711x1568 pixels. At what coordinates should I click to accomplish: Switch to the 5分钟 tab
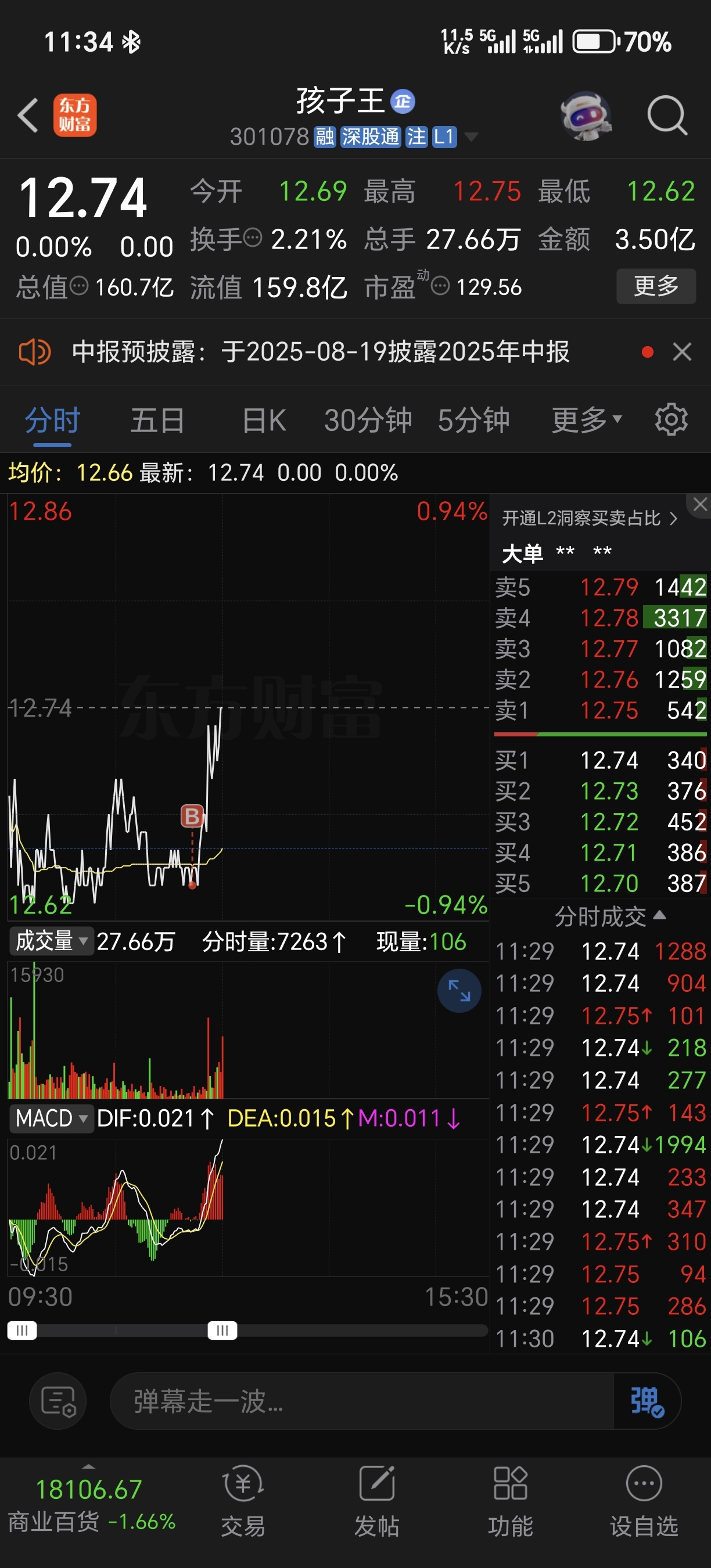473,420
